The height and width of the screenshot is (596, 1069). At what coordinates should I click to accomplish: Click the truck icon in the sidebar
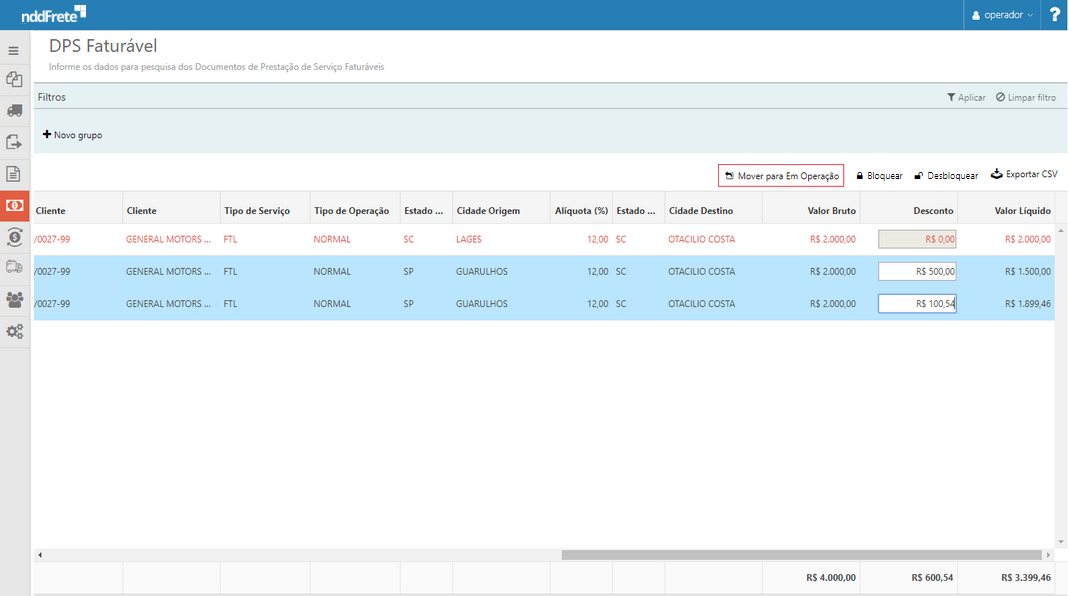14,110
